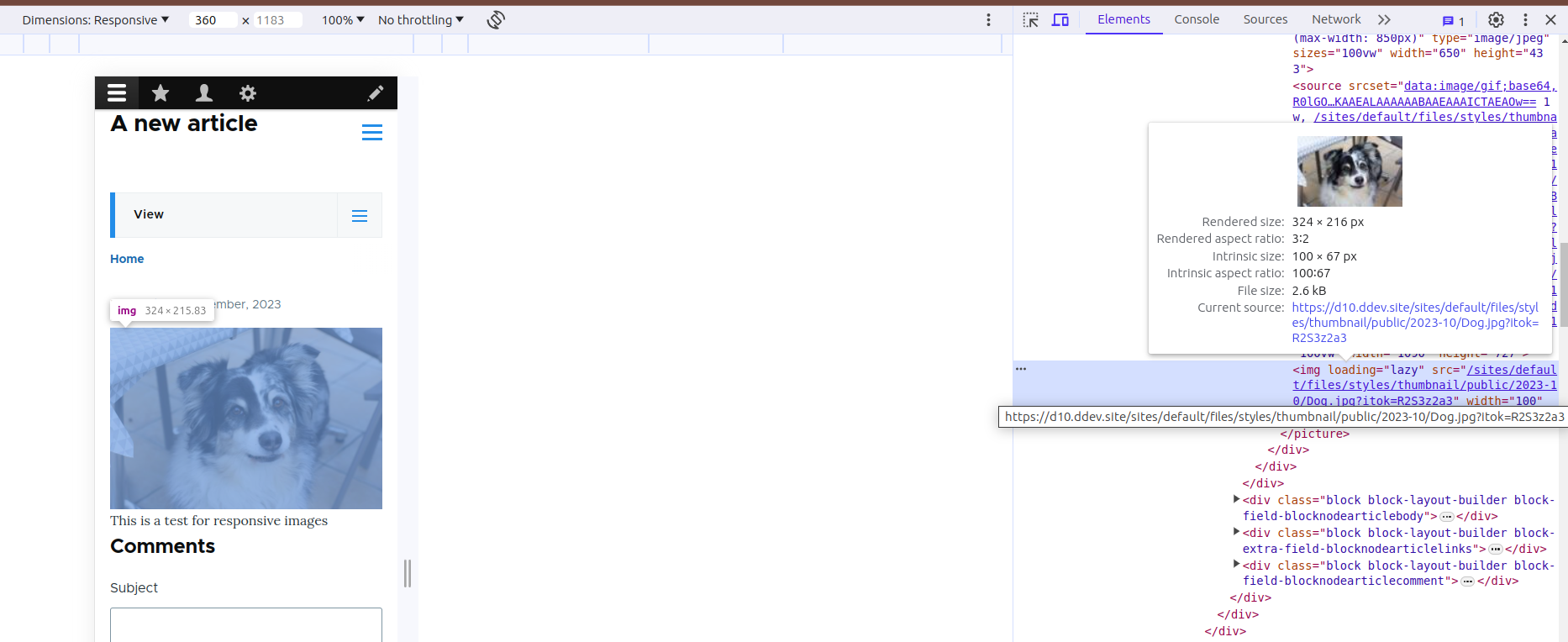
Task: Click the pencil edit icon
Action: coord(376,92)
